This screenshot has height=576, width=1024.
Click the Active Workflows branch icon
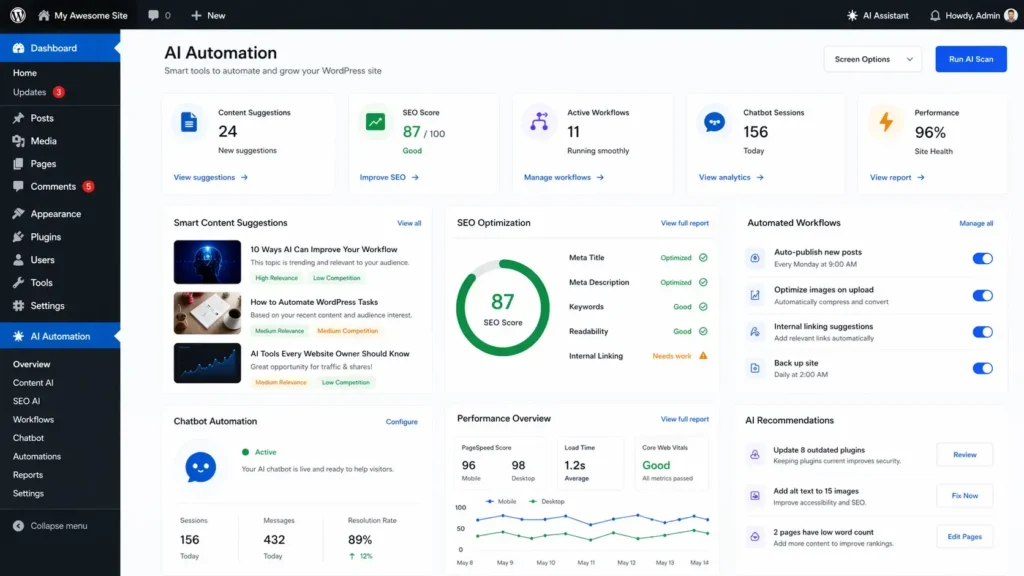(x=539, y=121)
